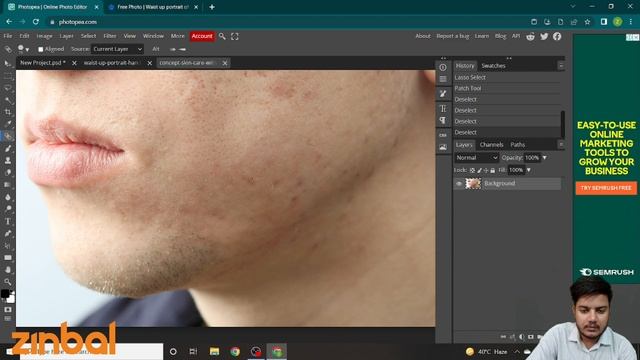Open the Source Current Layer dropdown

[x=117, y=49]
